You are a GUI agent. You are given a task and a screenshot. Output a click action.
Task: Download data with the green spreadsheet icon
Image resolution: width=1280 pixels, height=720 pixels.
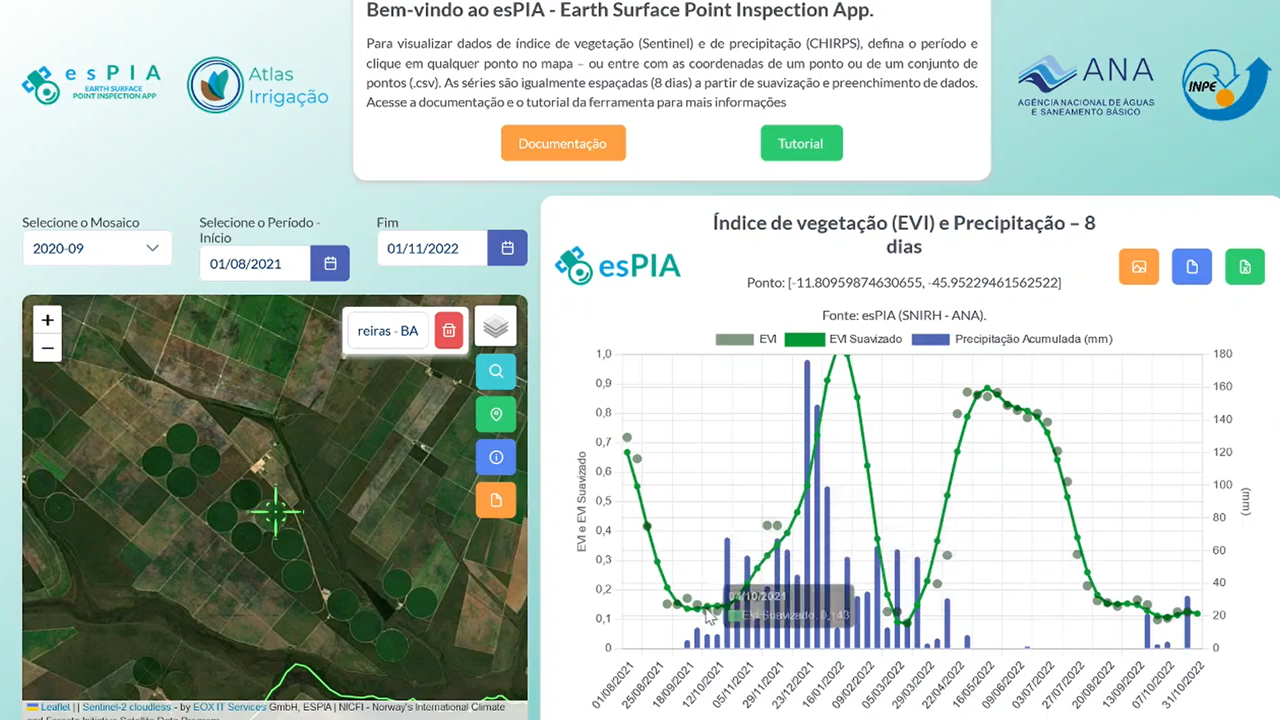coord(1245,267)
